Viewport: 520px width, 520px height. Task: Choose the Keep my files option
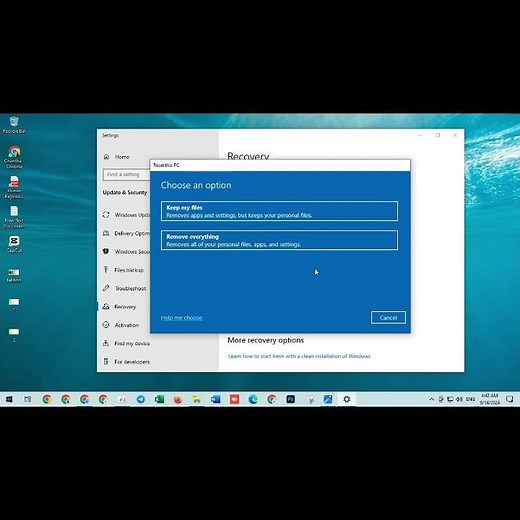tap(279, 211)
